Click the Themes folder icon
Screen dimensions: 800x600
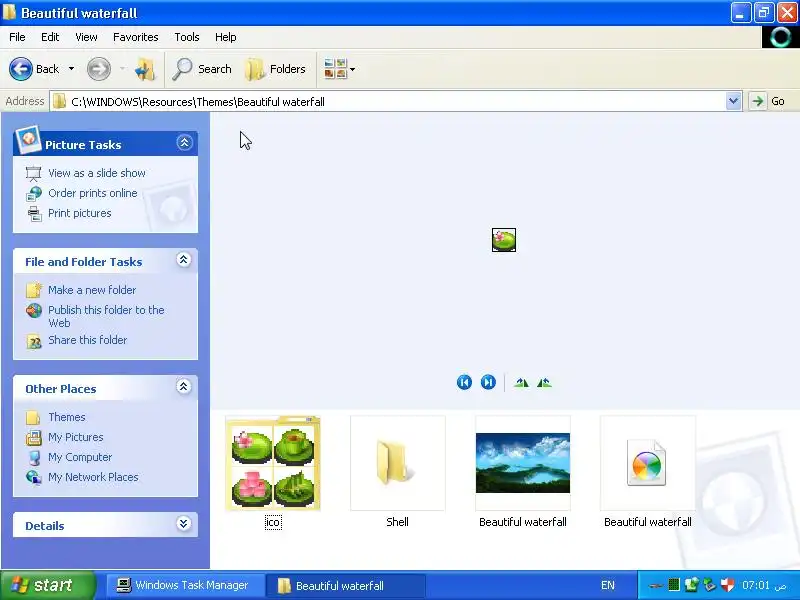click(x=33, y=418)
